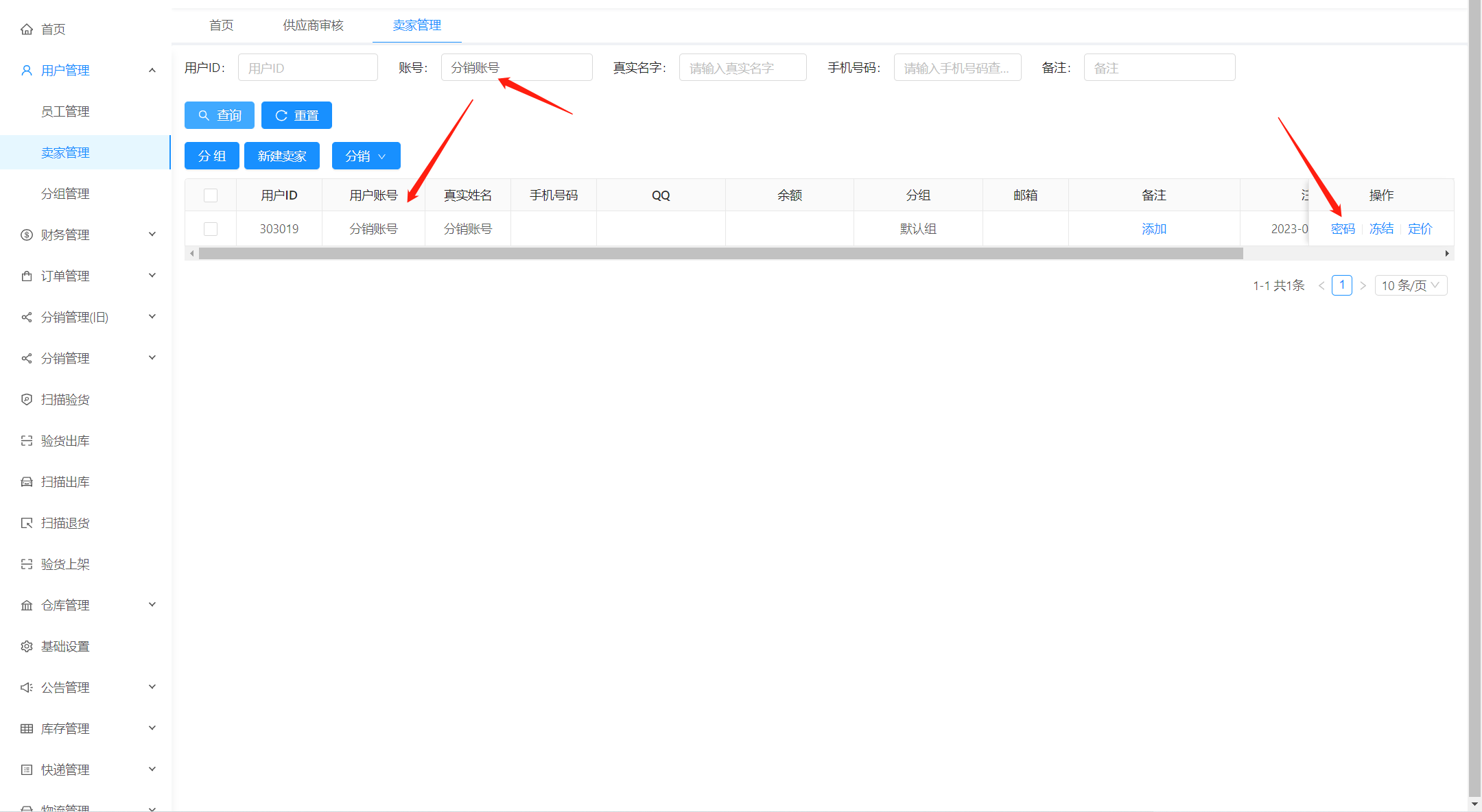Click the 定价 link in operations column
Image resolution: width=1482 pixels, height=812 pixels.
[1420, 229]
